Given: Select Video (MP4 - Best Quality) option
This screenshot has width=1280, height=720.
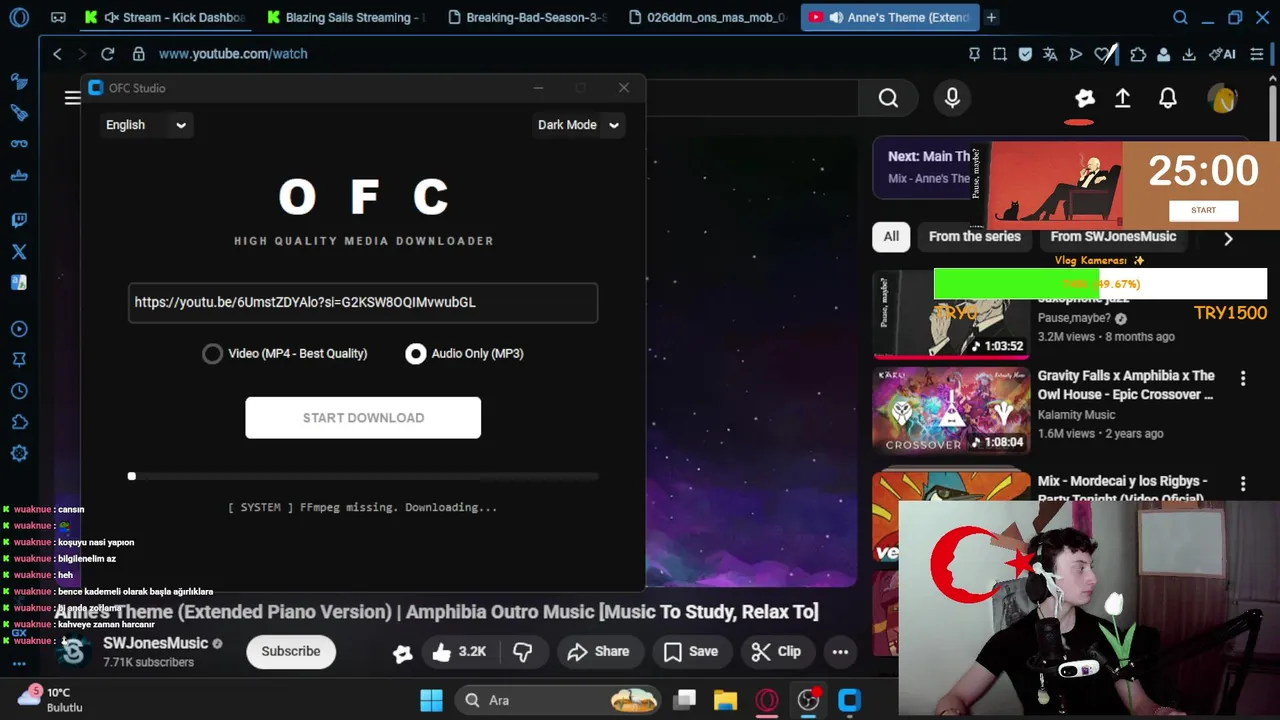Looking at the screenshot, I should 285,353.
